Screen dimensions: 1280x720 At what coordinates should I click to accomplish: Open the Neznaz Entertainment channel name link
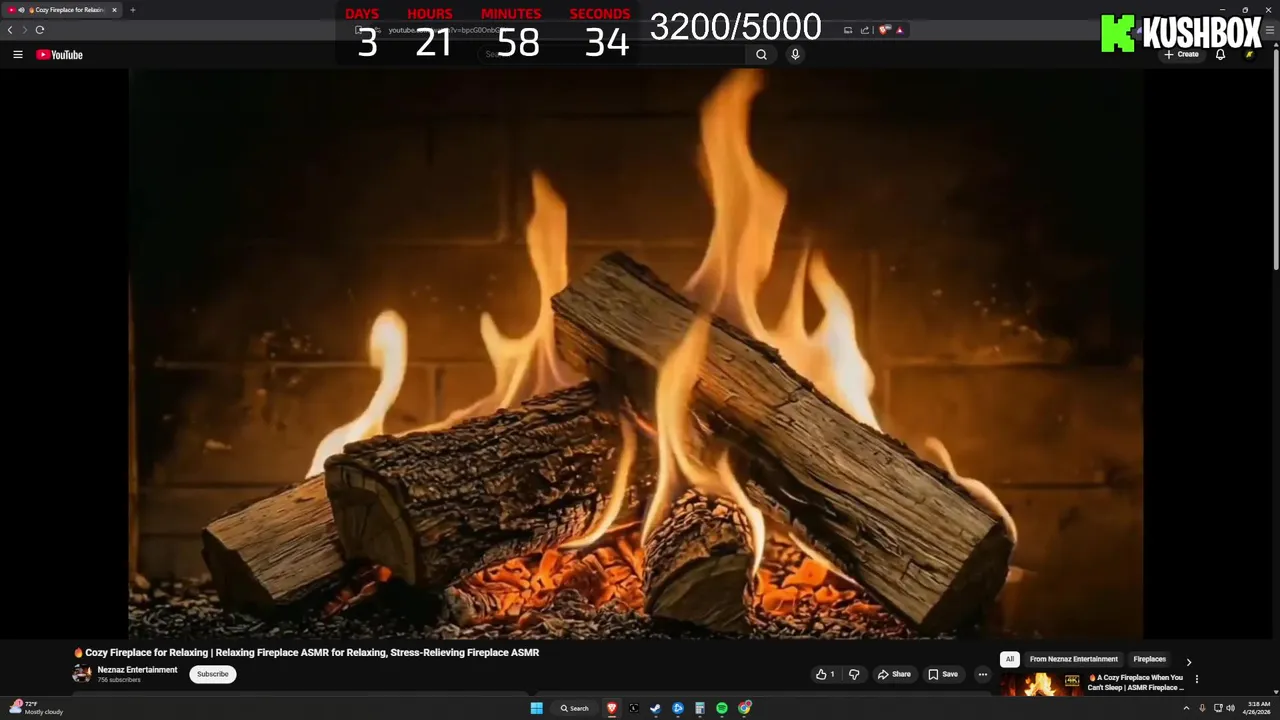click(137, 670)
